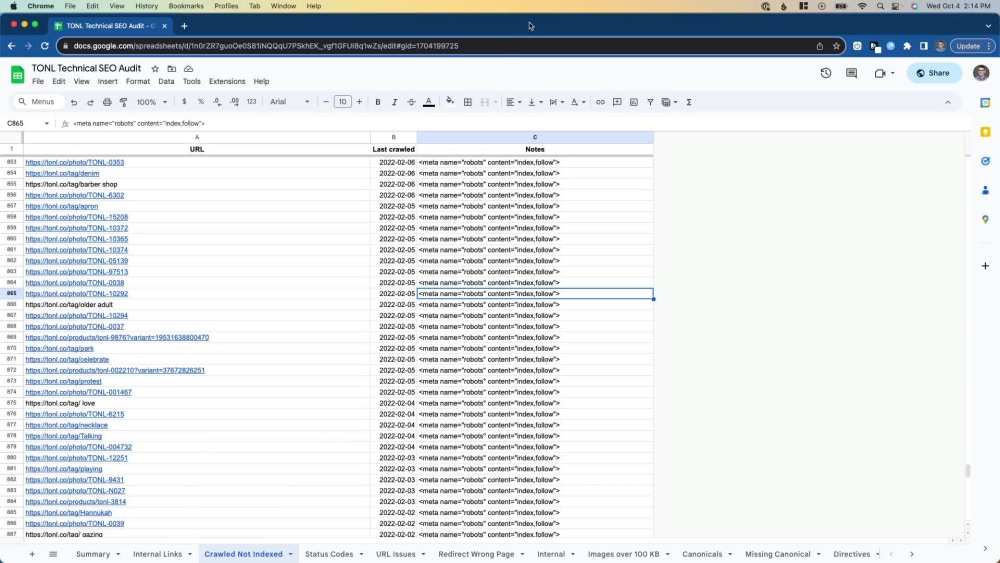Switch to the Status Codes sheet tab
The width and height of the screenshot is (1000, 563).
[x=329, y=554]
